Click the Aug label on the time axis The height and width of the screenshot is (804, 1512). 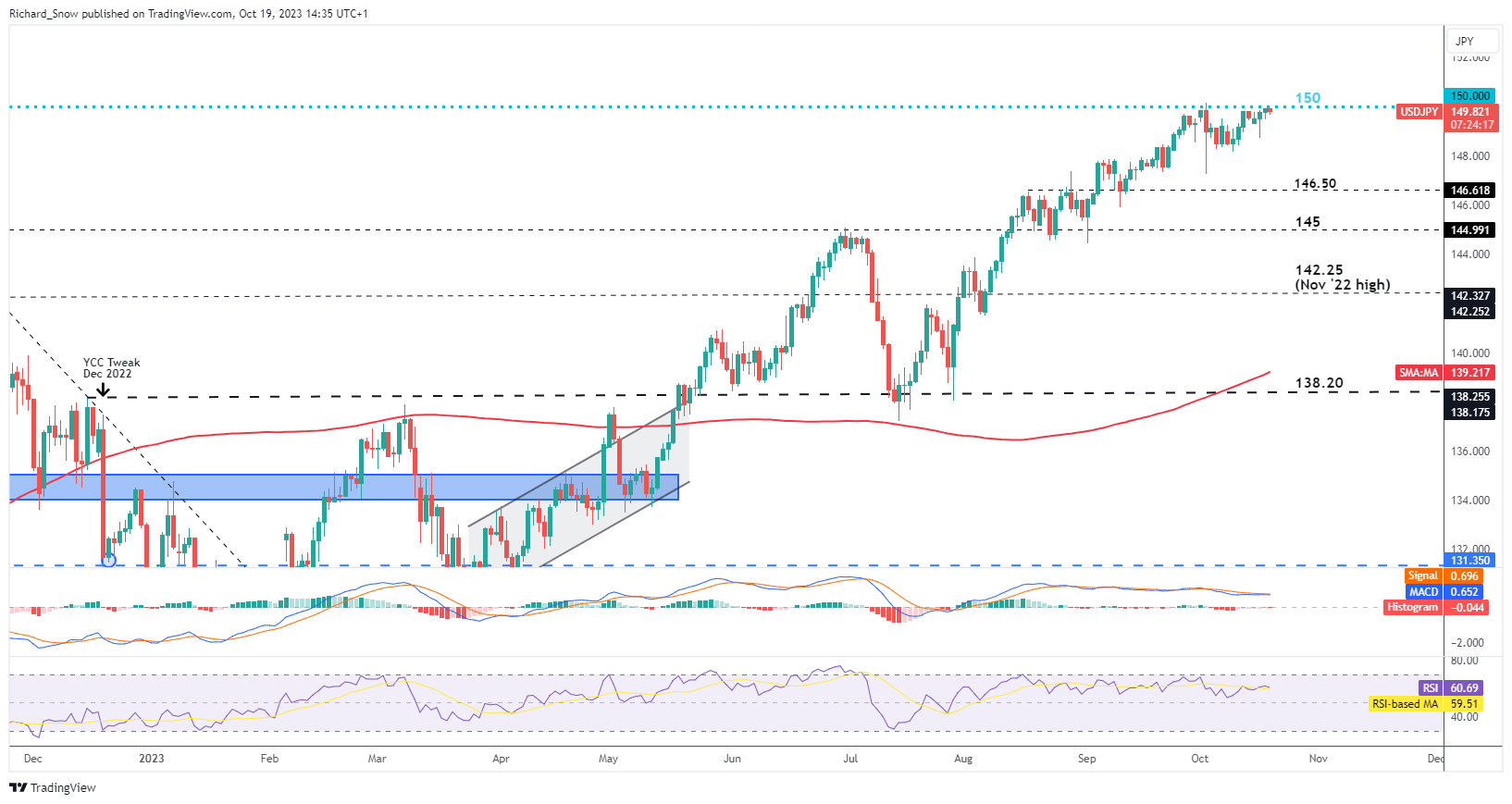point(963,759)
